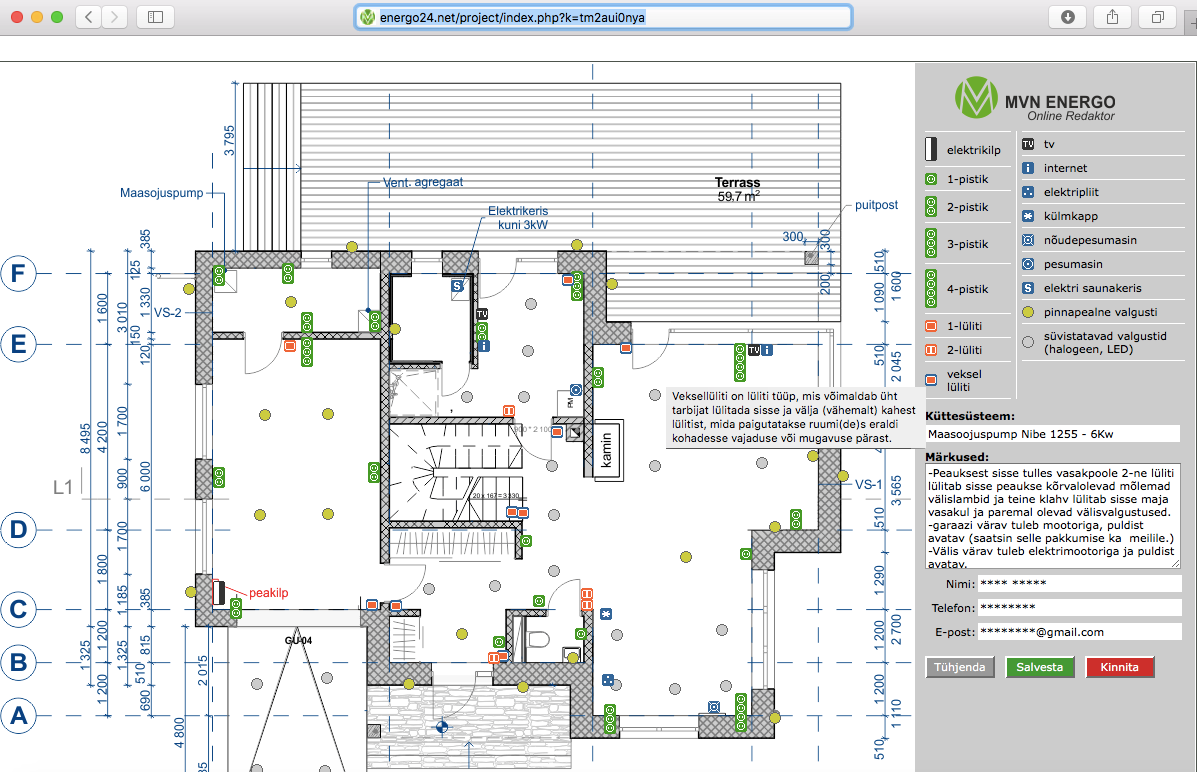
Task: Toggle the Safari sidebar
Action: pos(155,17)
